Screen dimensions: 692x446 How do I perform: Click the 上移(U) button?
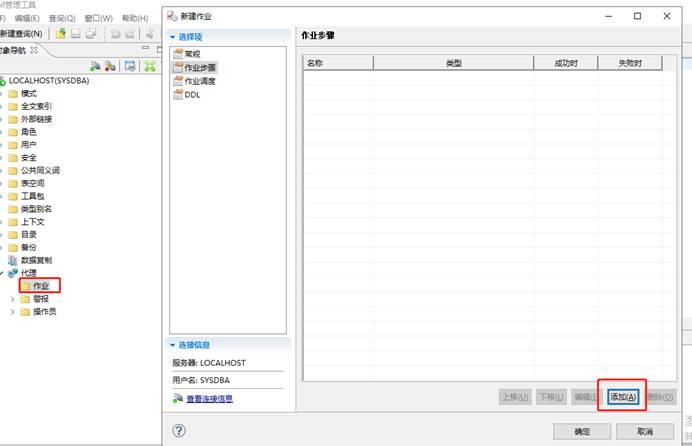click(515, 397)
